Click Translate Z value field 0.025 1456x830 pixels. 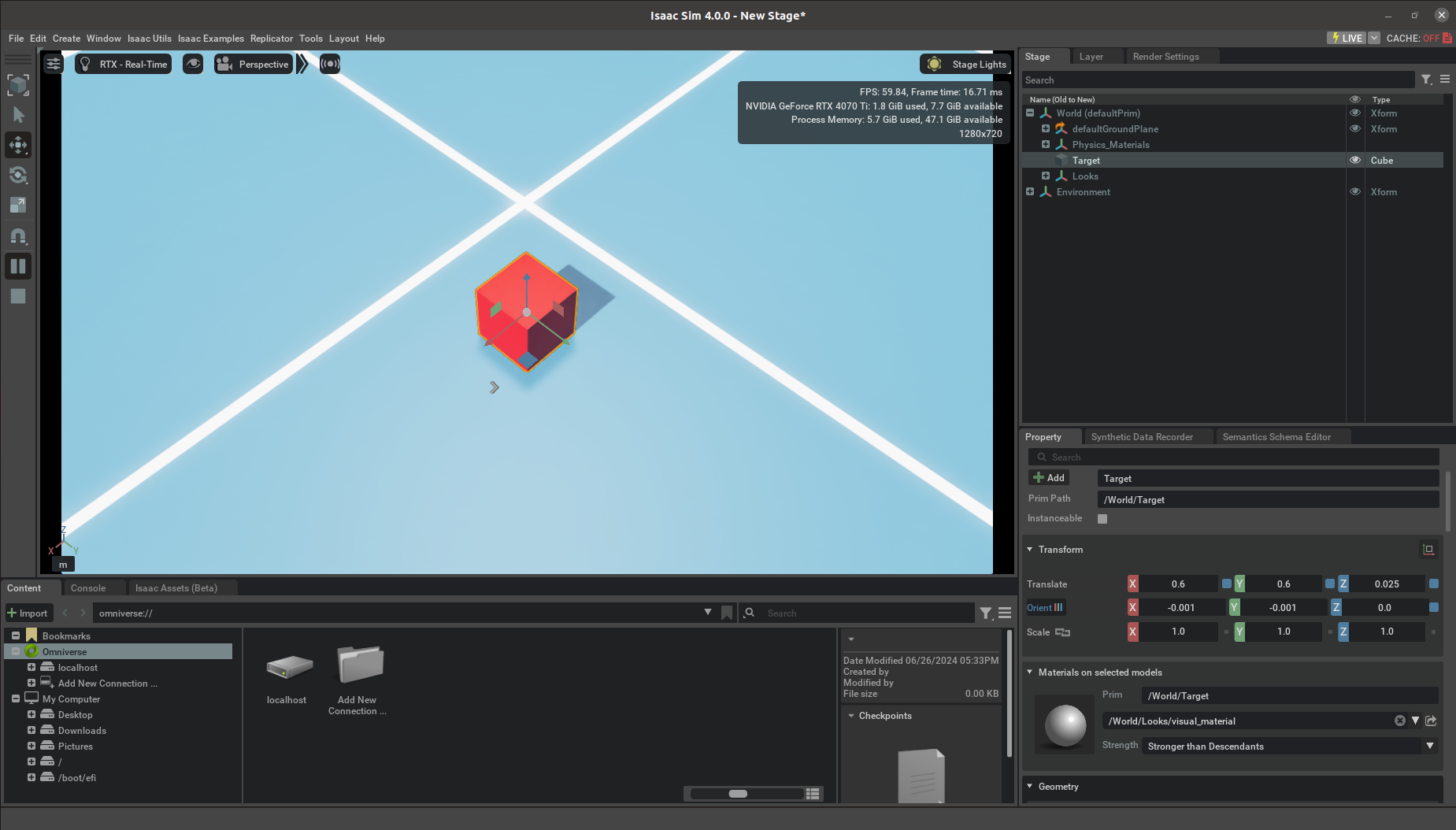coord(1387,584)
